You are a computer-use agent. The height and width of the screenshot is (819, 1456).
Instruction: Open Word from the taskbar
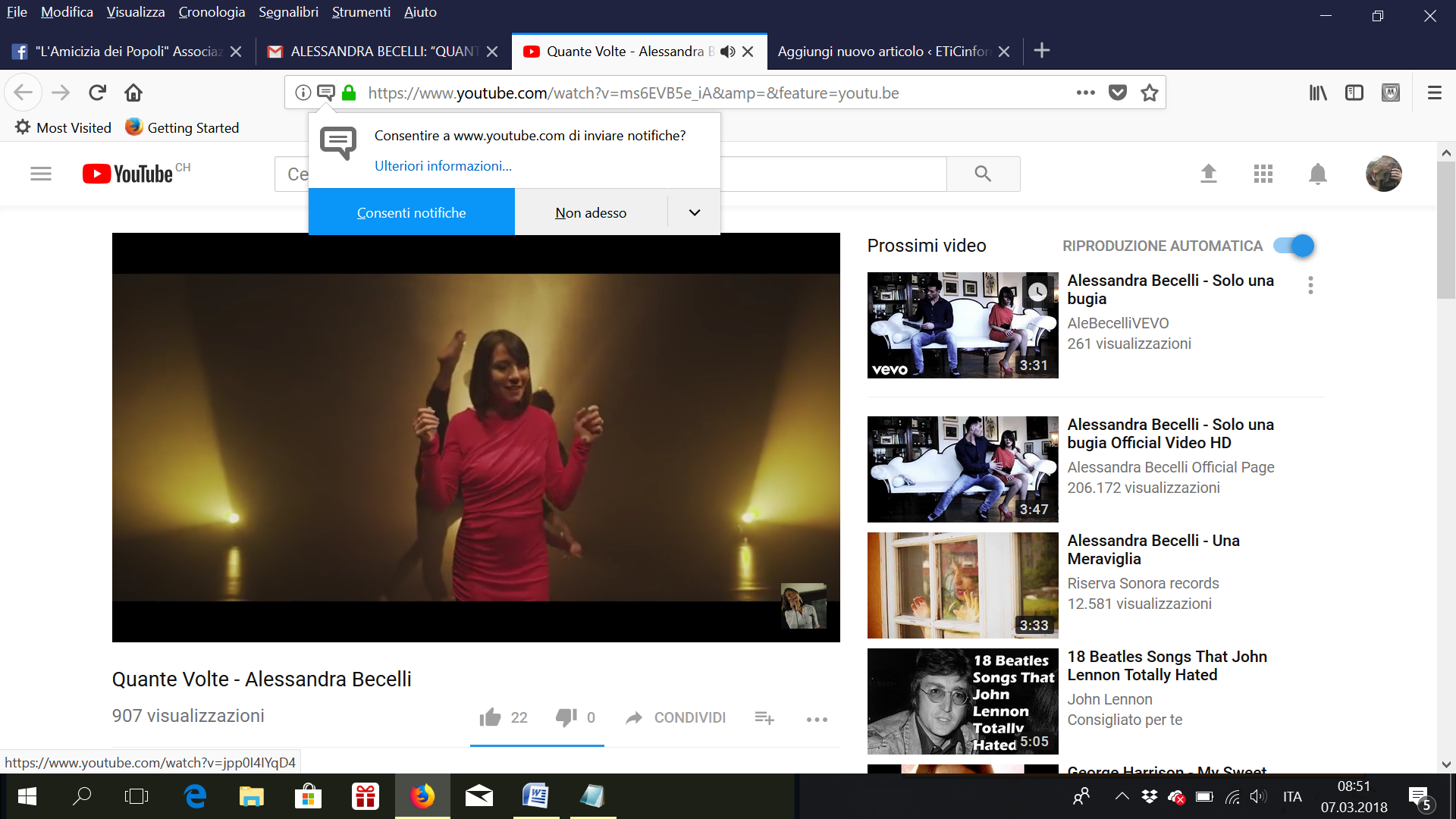[535, 796]
